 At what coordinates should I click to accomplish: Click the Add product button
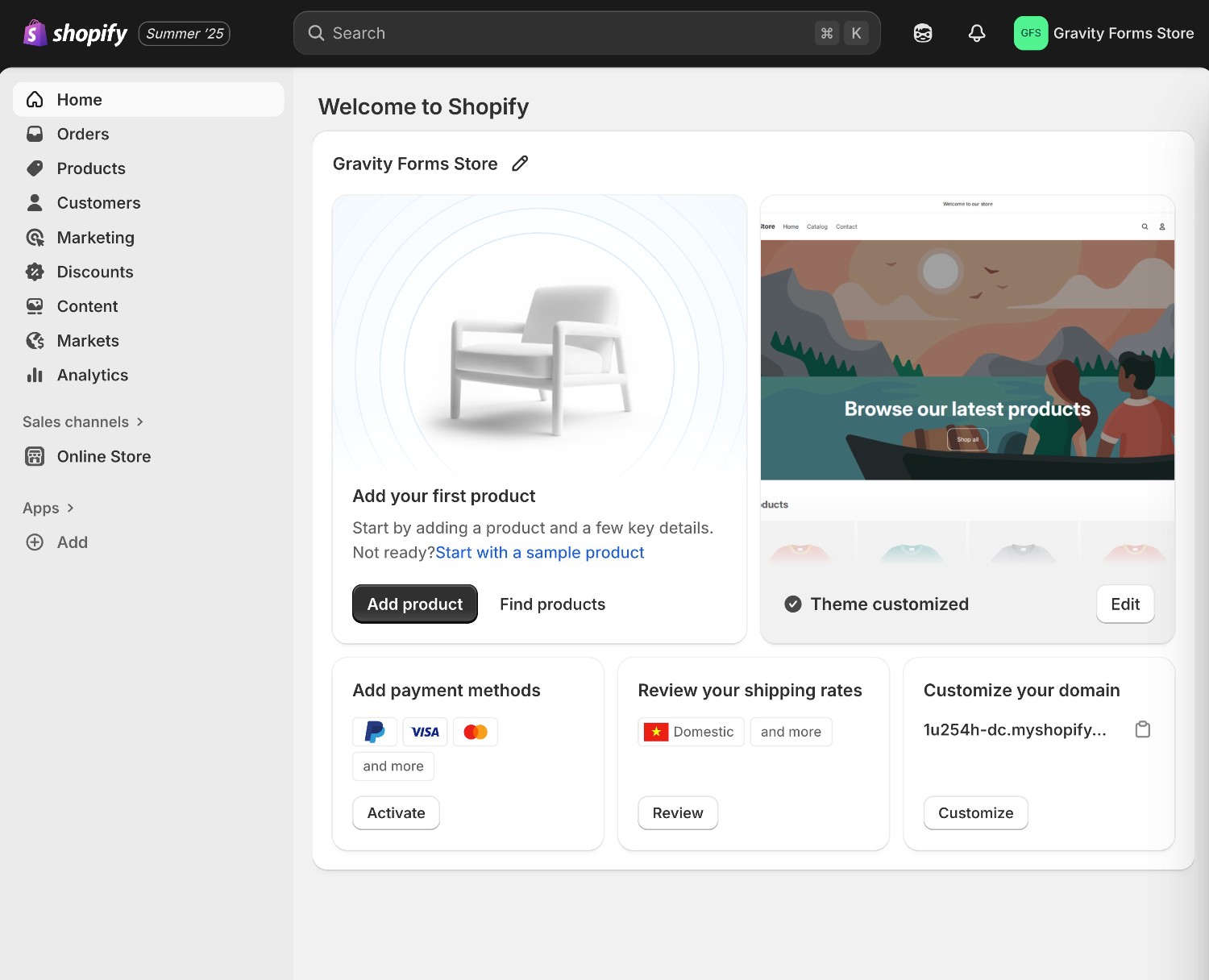pos(415,604)
